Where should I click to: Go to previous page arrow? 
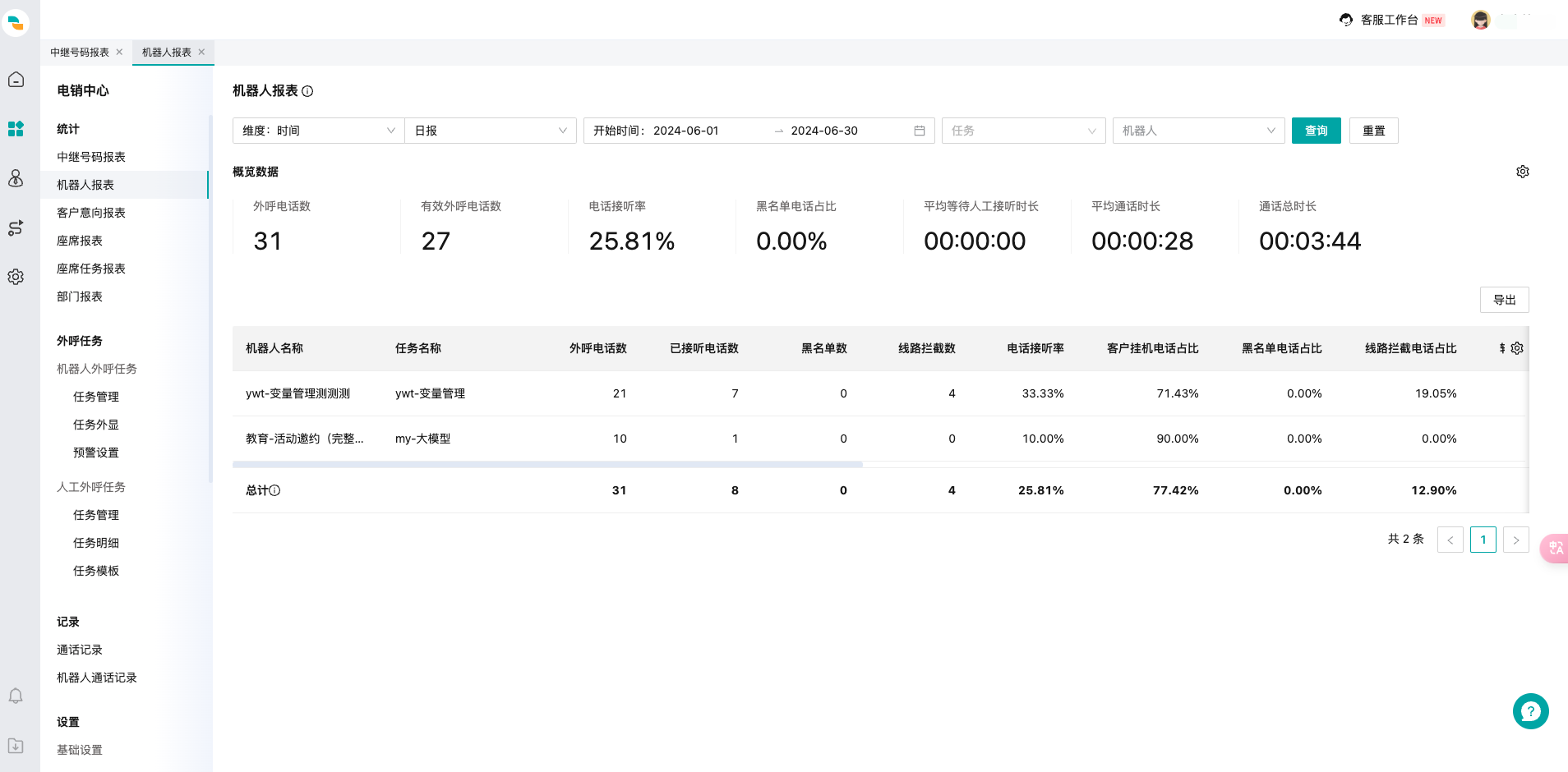click(1450, 540)
